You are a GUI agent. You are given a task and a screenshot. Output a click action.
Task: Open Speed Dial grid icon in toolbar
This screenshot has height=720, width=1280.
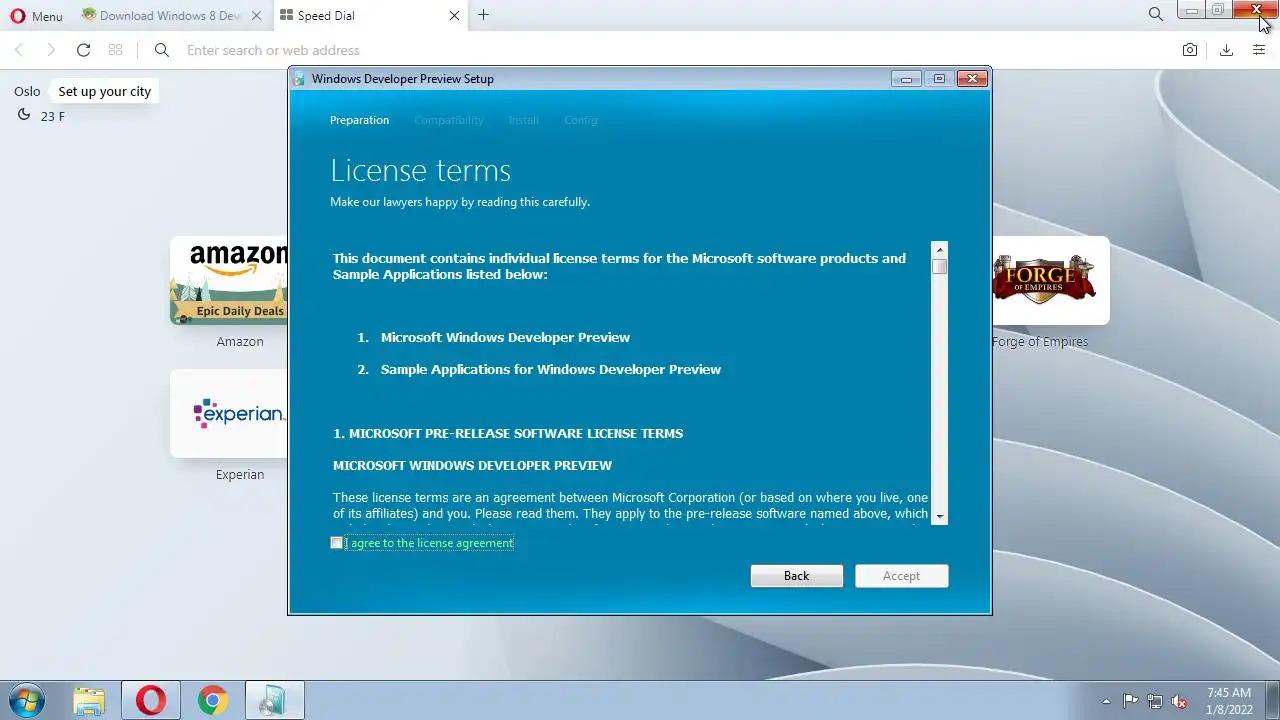tap(115, 50)
